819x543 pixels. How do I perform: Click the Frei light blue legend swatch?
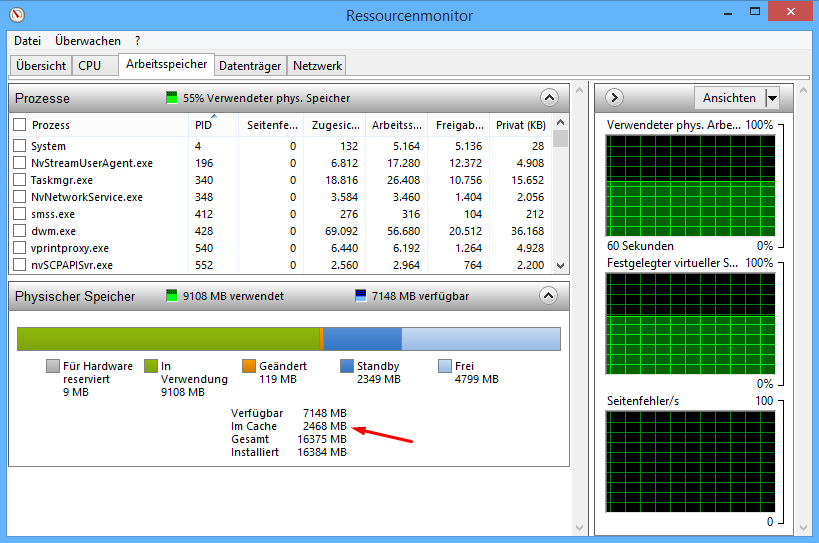pos(444,366)
